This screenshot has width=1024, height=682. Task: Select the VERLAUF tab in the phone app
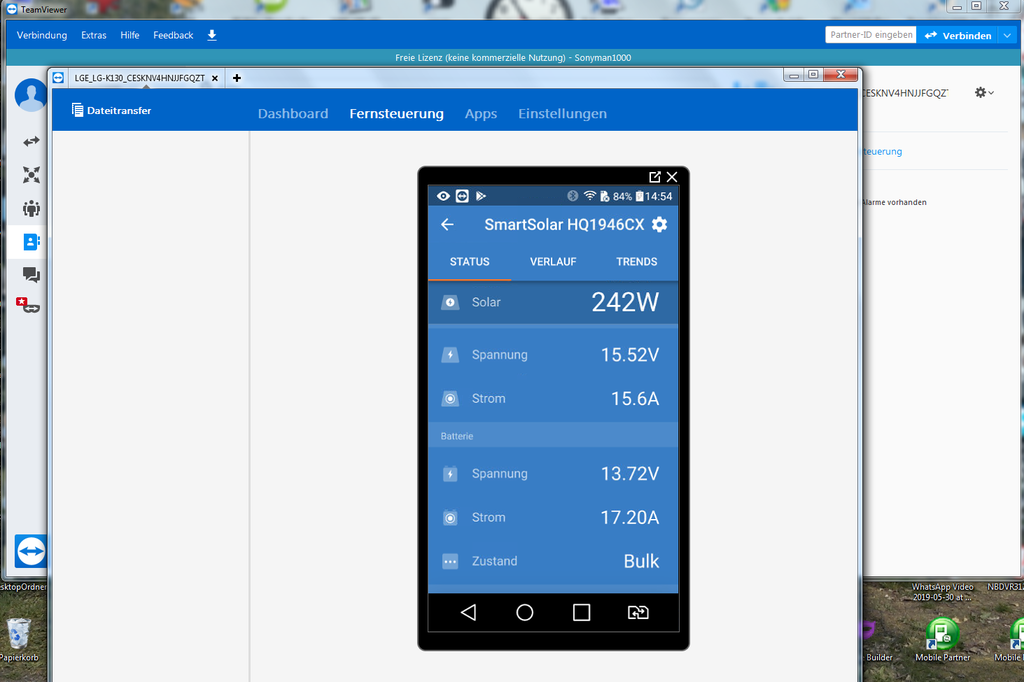553,261
